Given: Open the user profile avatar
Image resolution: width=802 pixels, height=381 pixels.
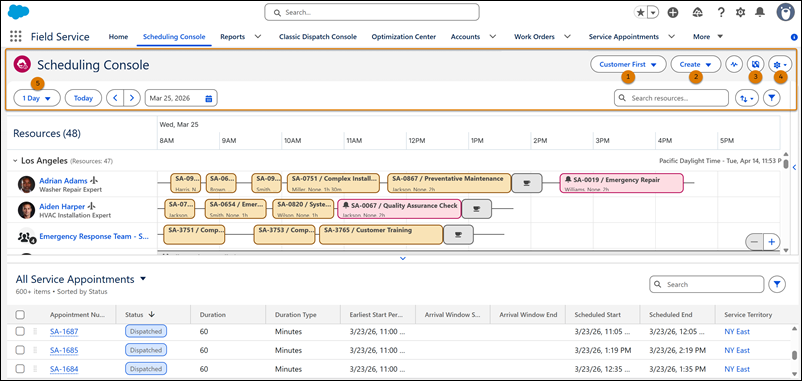Looking at the screenshot, I should pyautogui.click(x=785, y=12).
